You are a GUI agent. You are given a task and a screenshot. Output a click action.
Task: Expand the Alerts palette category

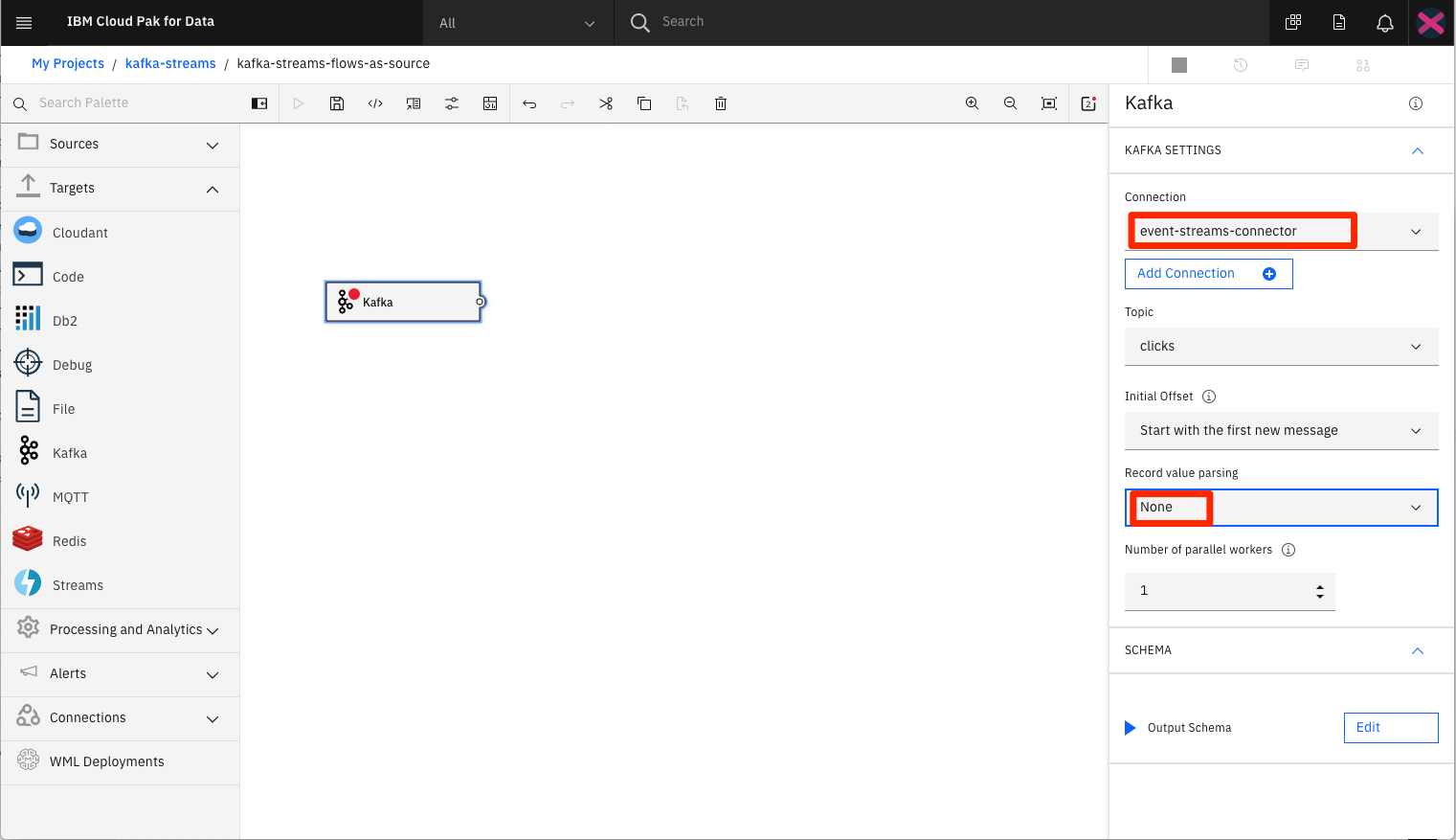(x=121, y=673)
